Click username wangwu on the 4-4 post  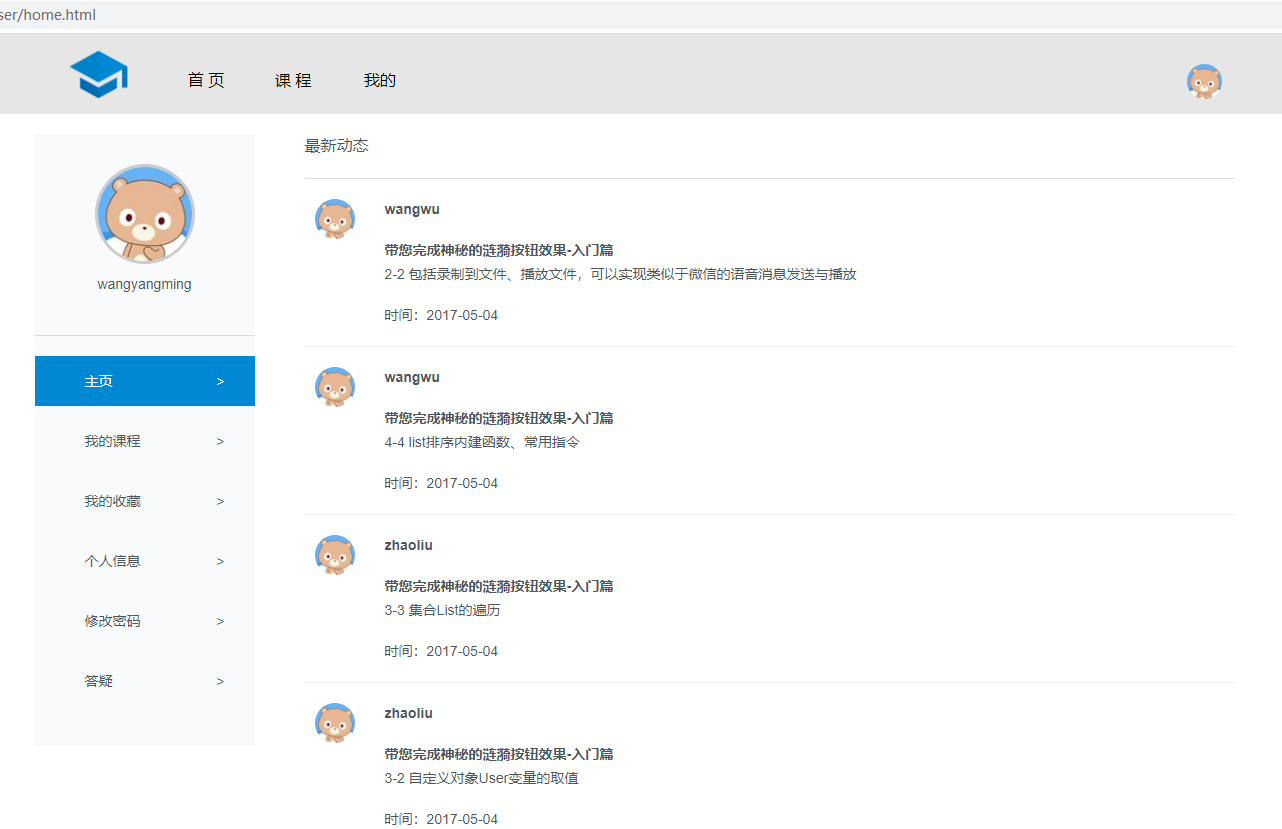pos(412,377)
